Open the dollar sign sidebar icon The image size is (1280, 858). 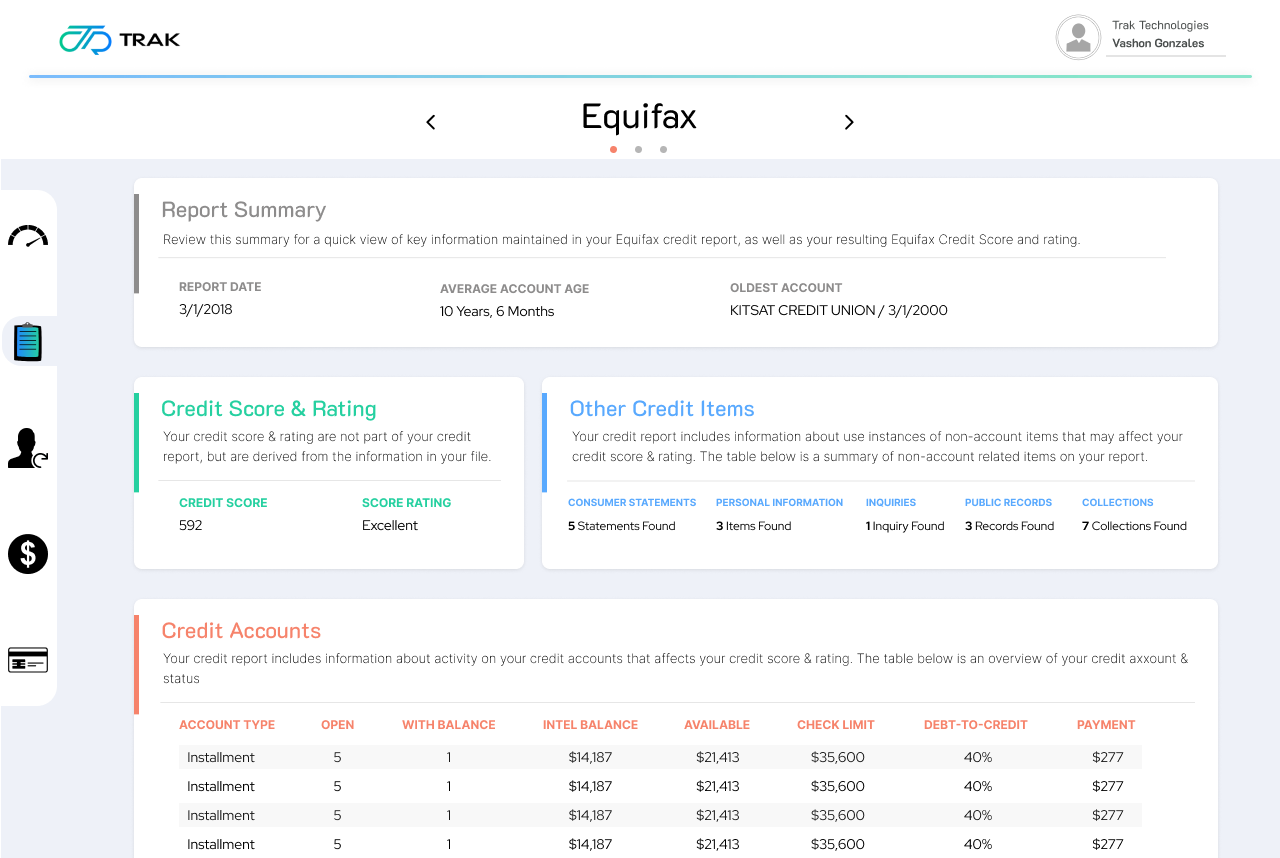point(28,554)
